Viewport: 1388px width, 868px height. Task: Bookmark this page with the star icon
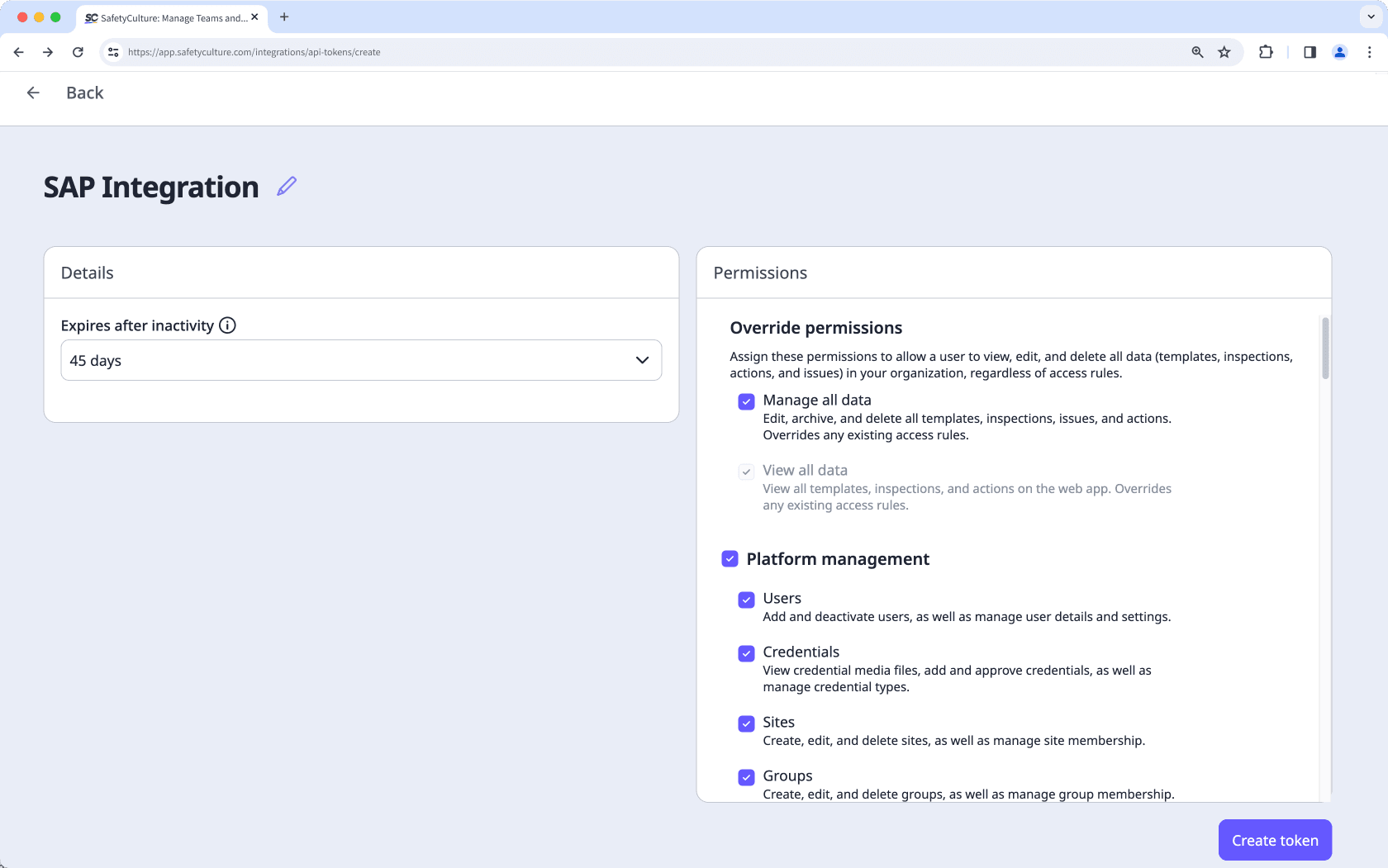[x=1224, y=52]
